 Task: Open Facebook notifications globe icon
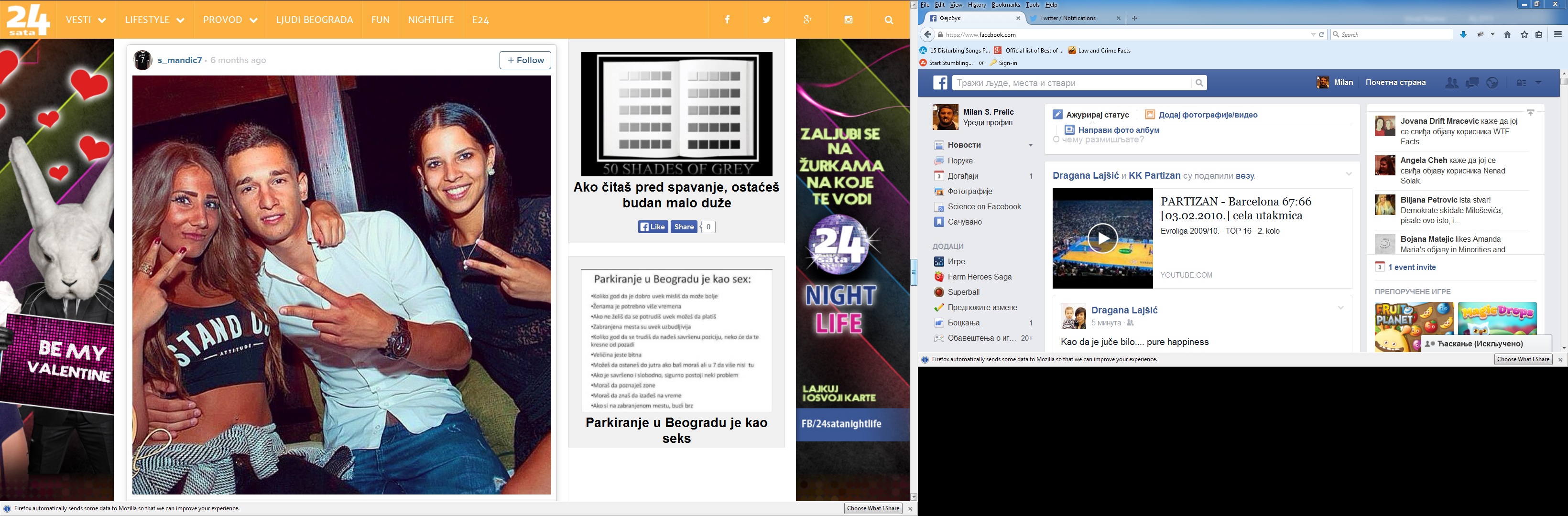pyautogui.click(x=1492, y=83)
